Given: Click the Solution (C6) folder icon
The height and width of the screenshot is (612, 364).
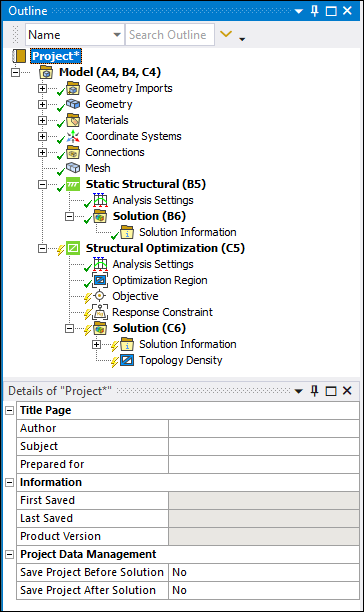Looking at the screenshot, I should [x=100, y=328].
